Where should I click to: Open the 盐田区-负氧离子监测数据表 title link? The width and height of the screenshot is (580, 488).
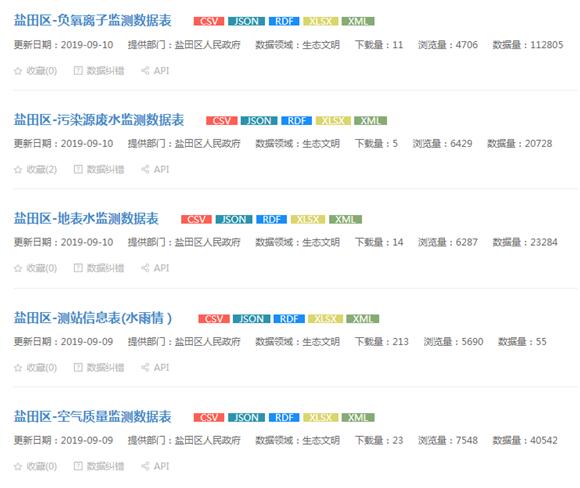click(x=92, y=21)
